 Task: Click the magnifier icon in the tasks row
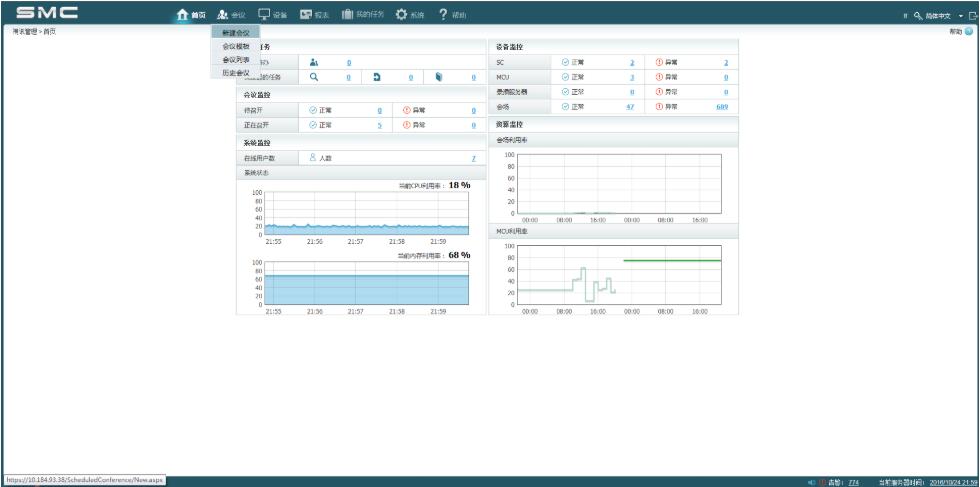pos(314,76)
